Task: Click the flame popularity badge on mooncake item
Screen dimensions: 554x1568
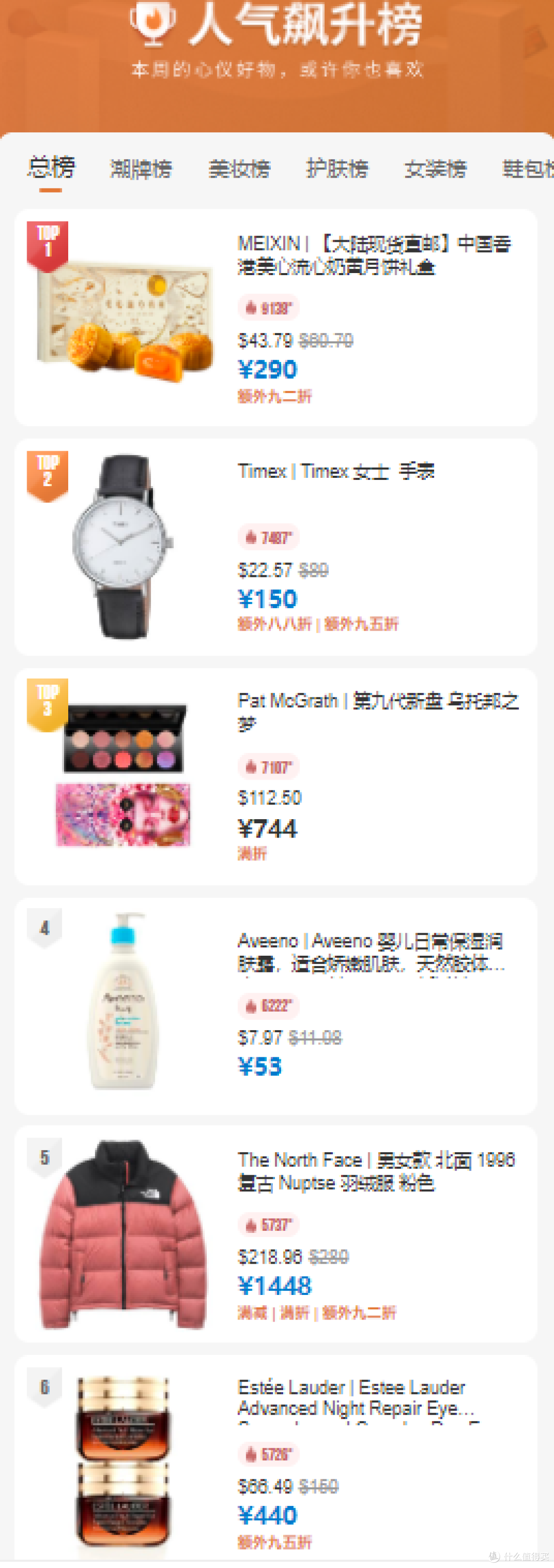Action: tap(268, 308)
